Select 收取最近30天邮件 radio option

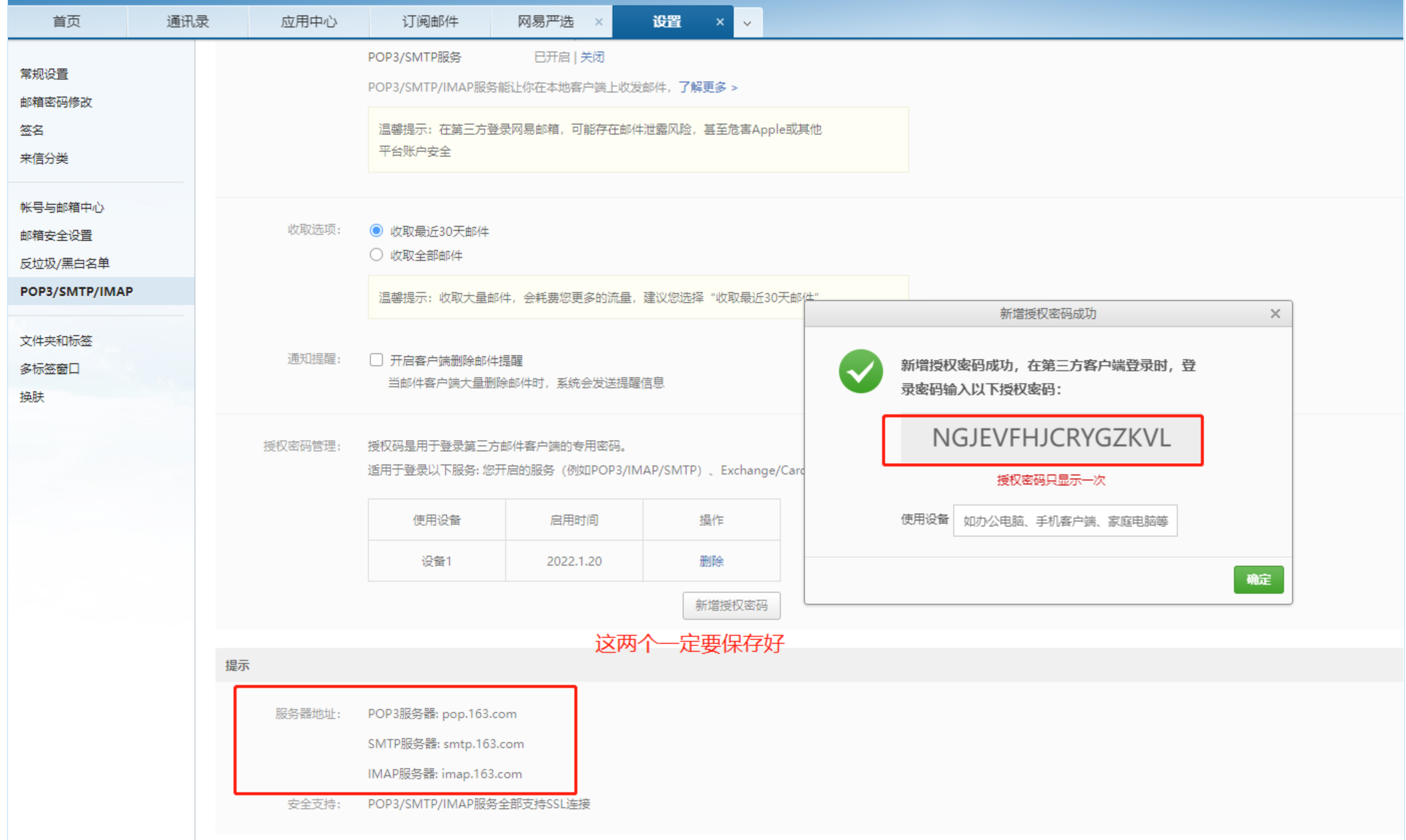click(x=376, y=231)
